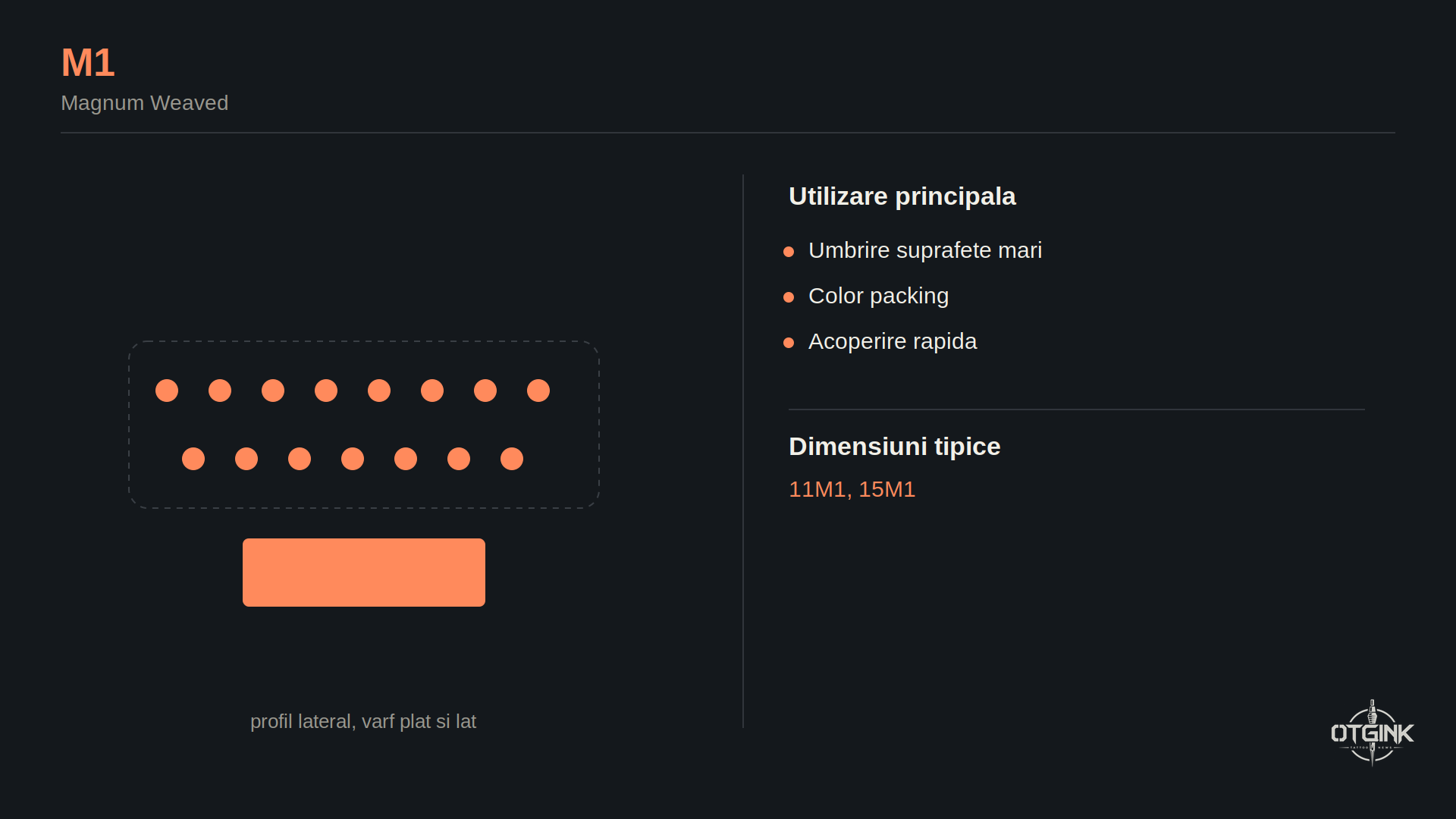Viewport: 1456px width, 819px height.
Task: Click the last needle dot in bottom row
Action: 512,459
